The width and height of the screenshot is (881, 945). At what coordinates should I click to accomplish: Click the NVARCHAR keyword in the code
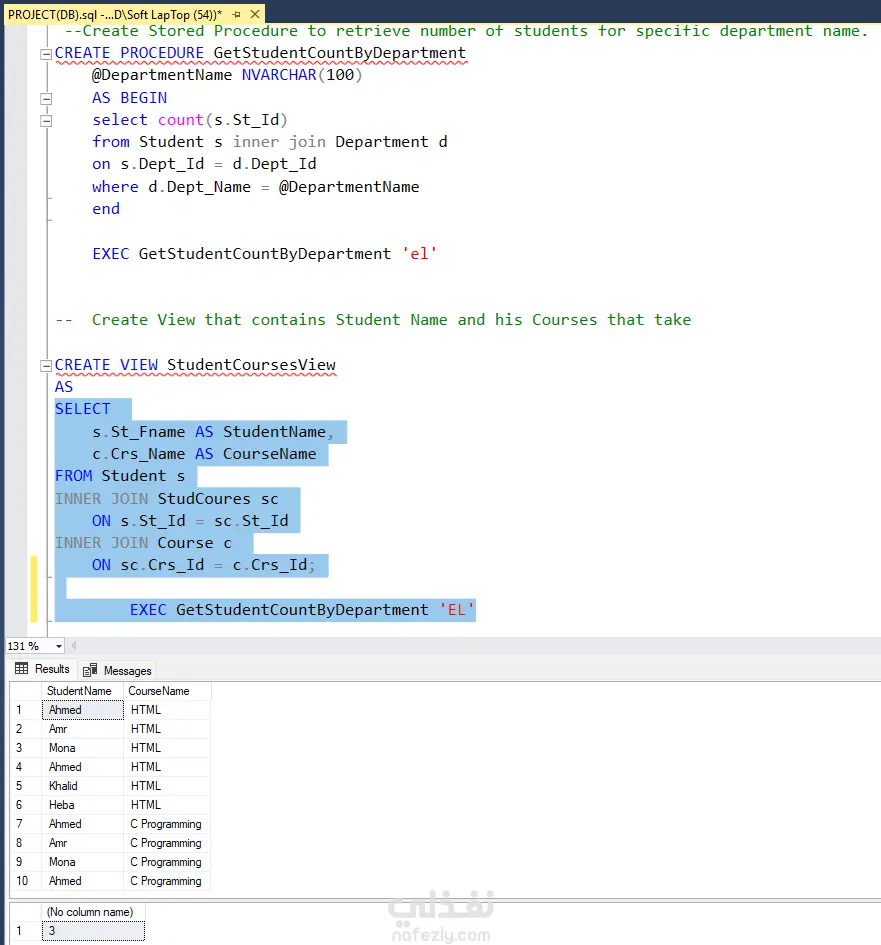coord(279,75)
